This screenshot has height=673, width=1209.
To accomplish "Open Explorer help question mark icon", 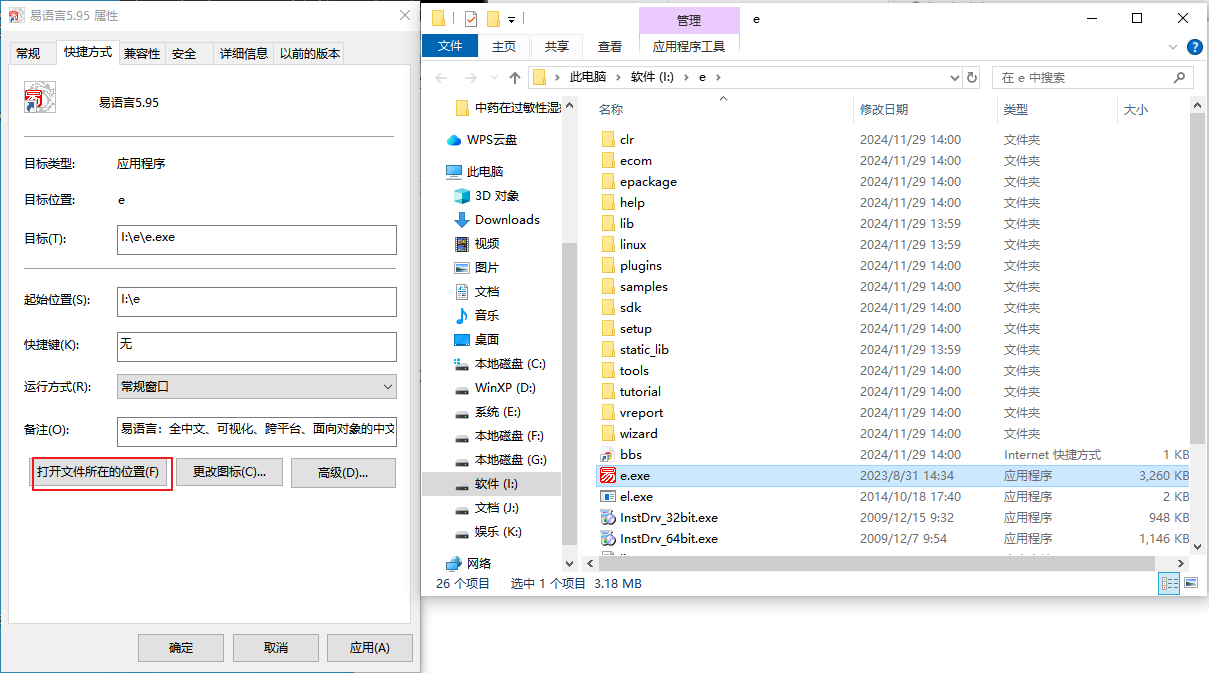I will (1194, 47).
